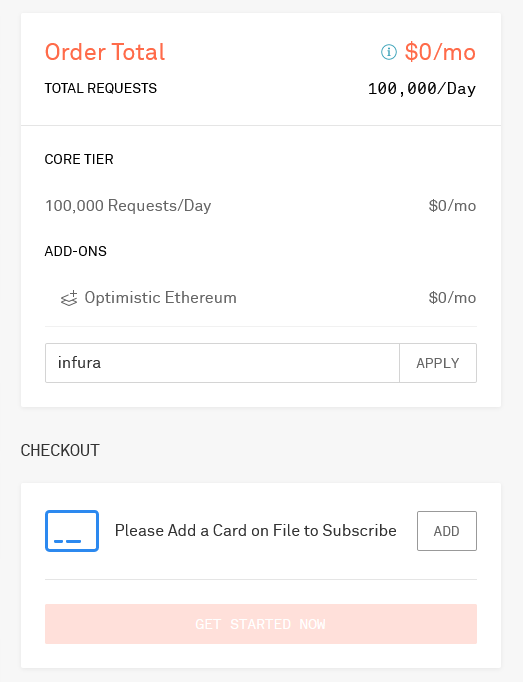Click the Add-Ons section label
Image resolution: width=523 pixels, height=682 pixels.
click(x=75, y=251)
